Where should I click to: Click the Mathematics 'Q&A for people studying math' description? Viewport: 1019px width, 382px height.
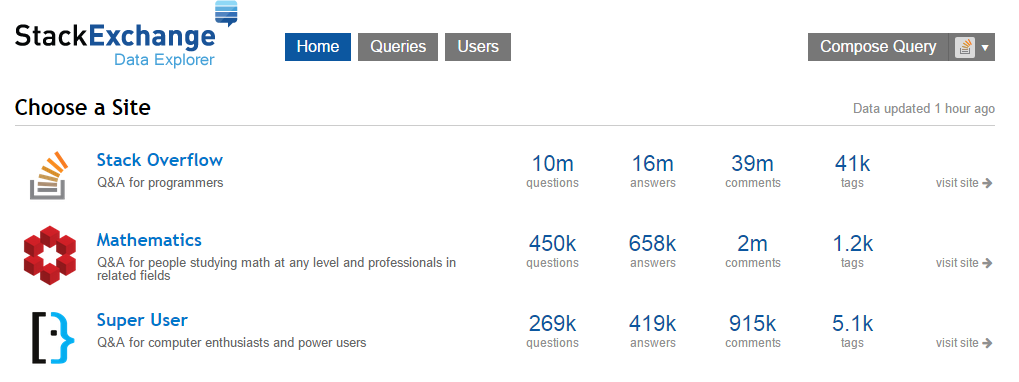[276, 269]
